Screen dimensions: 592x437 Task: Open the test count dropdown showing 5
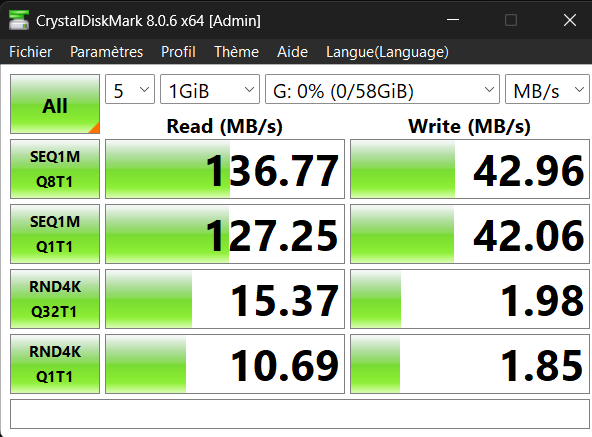point(130,90)
